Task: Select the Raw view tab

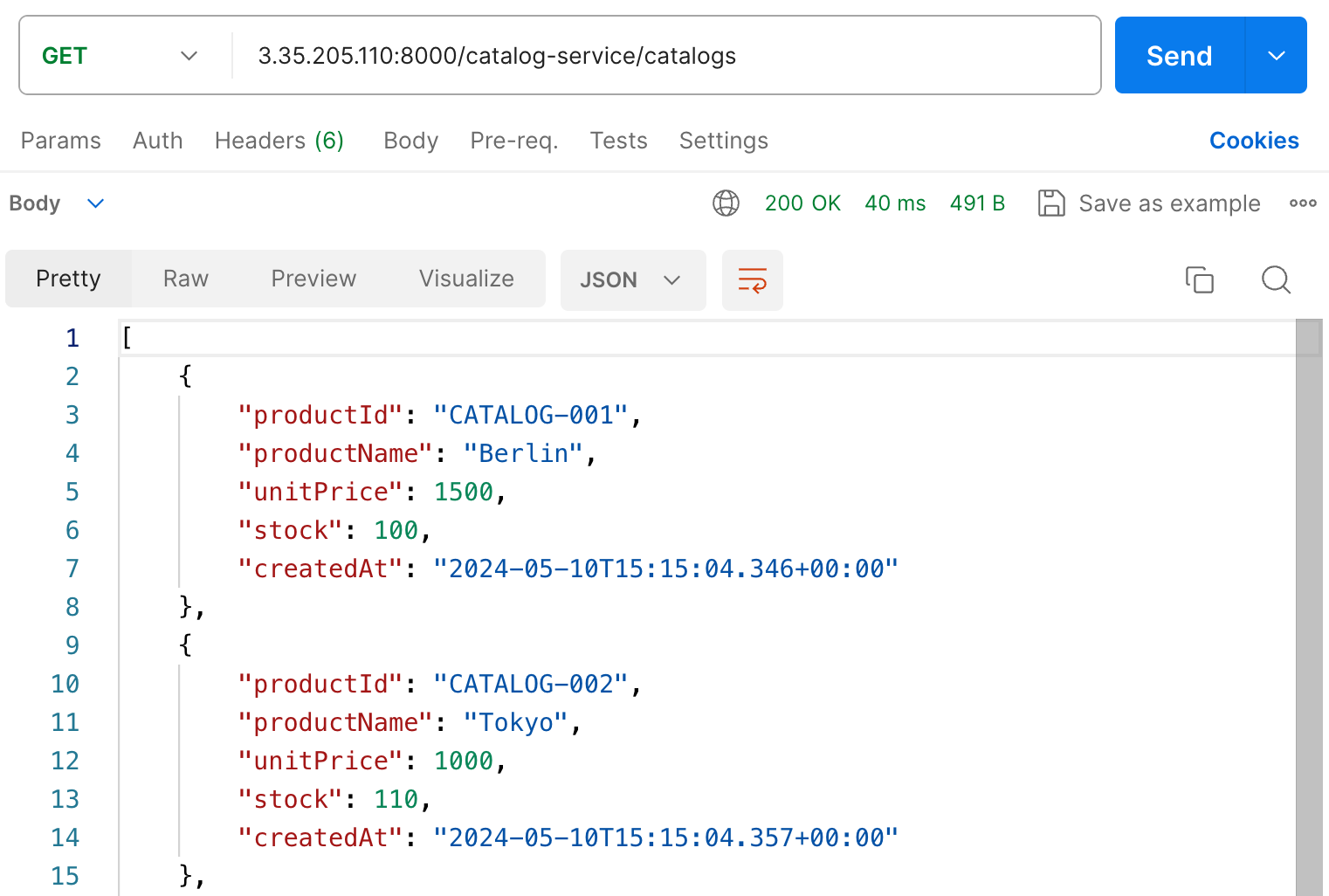Action: [x=186, y=279]
